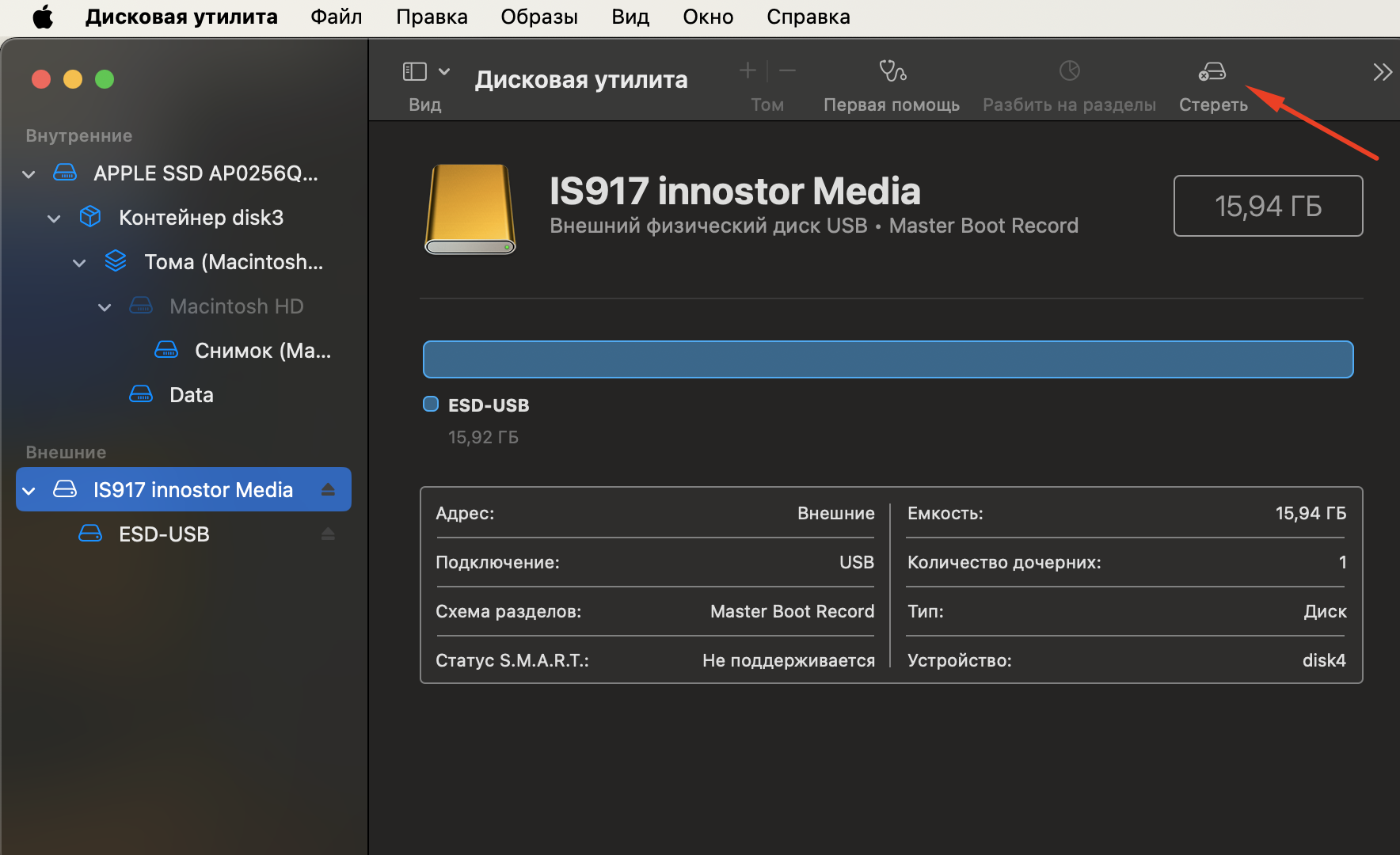Image resolution: width=1400 pixels, height=855 pixels.
Task: Click the yellow external drive image
Action: click(470, 209)
